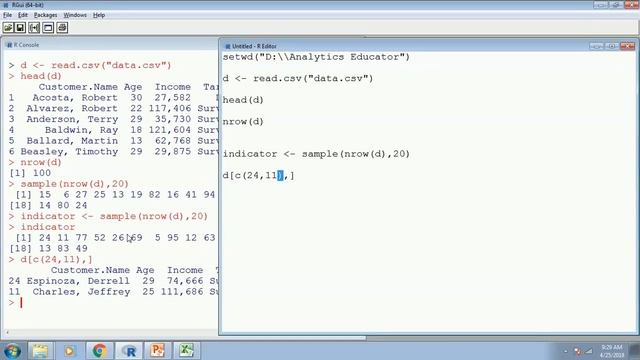Viewport: 640px width, 360px height.
Task: Click the console row for Ballard, Martin
Action: 113,141
